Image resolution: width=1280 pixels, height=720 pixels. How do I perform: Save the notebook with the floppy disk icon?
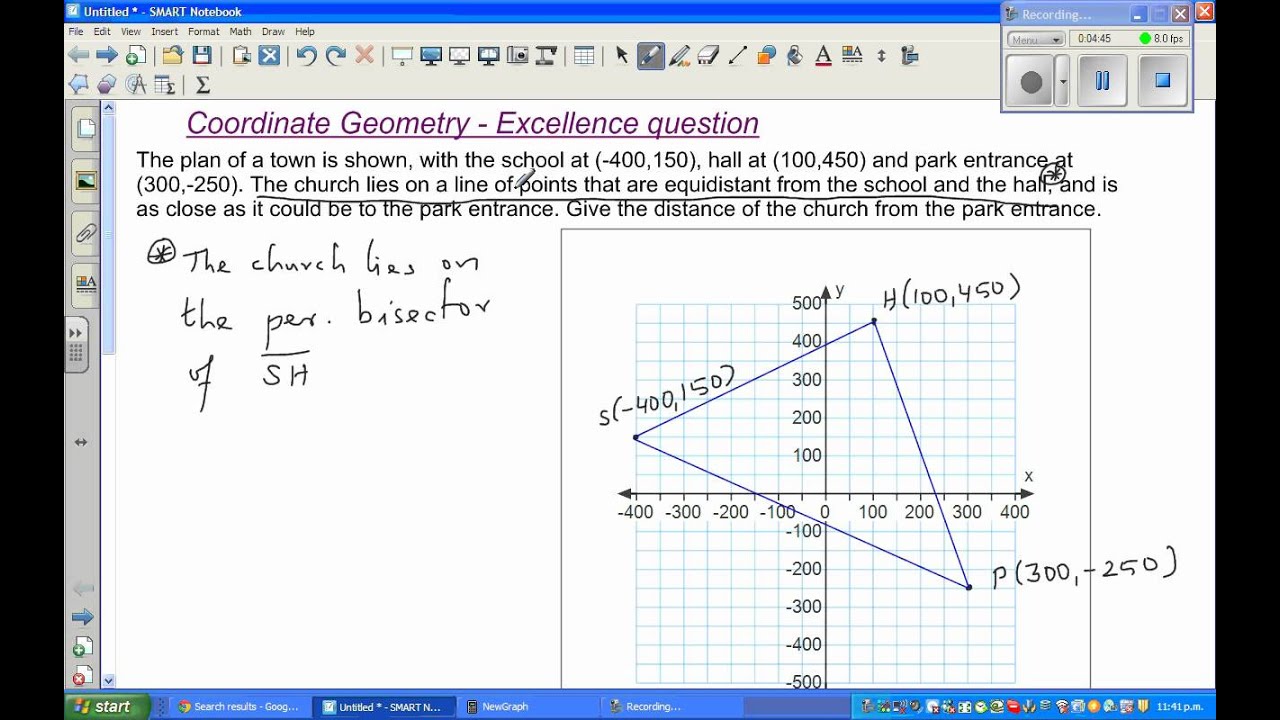(x=202, y=55)
